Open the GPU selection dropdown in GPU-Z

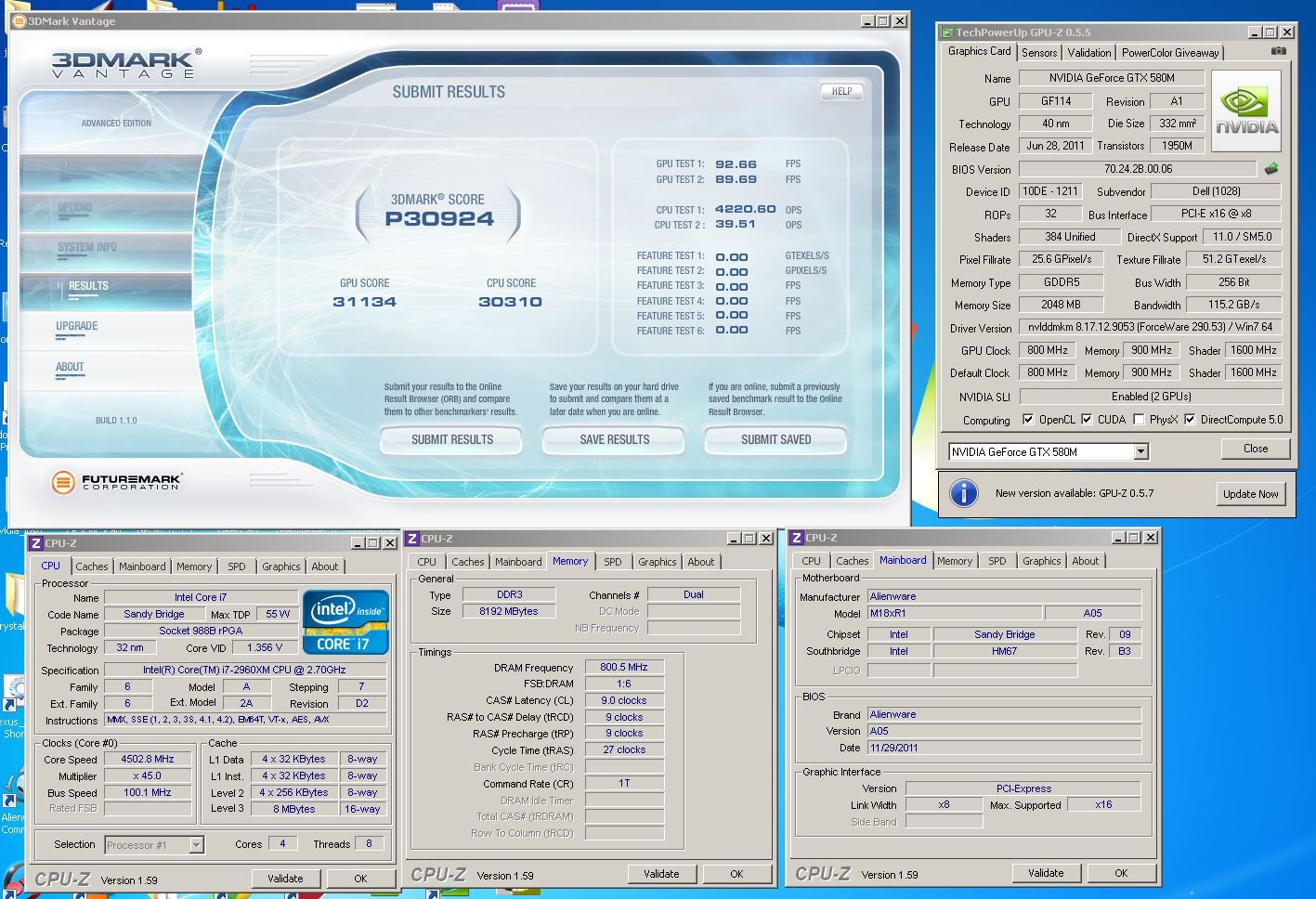click(1140, 452)
